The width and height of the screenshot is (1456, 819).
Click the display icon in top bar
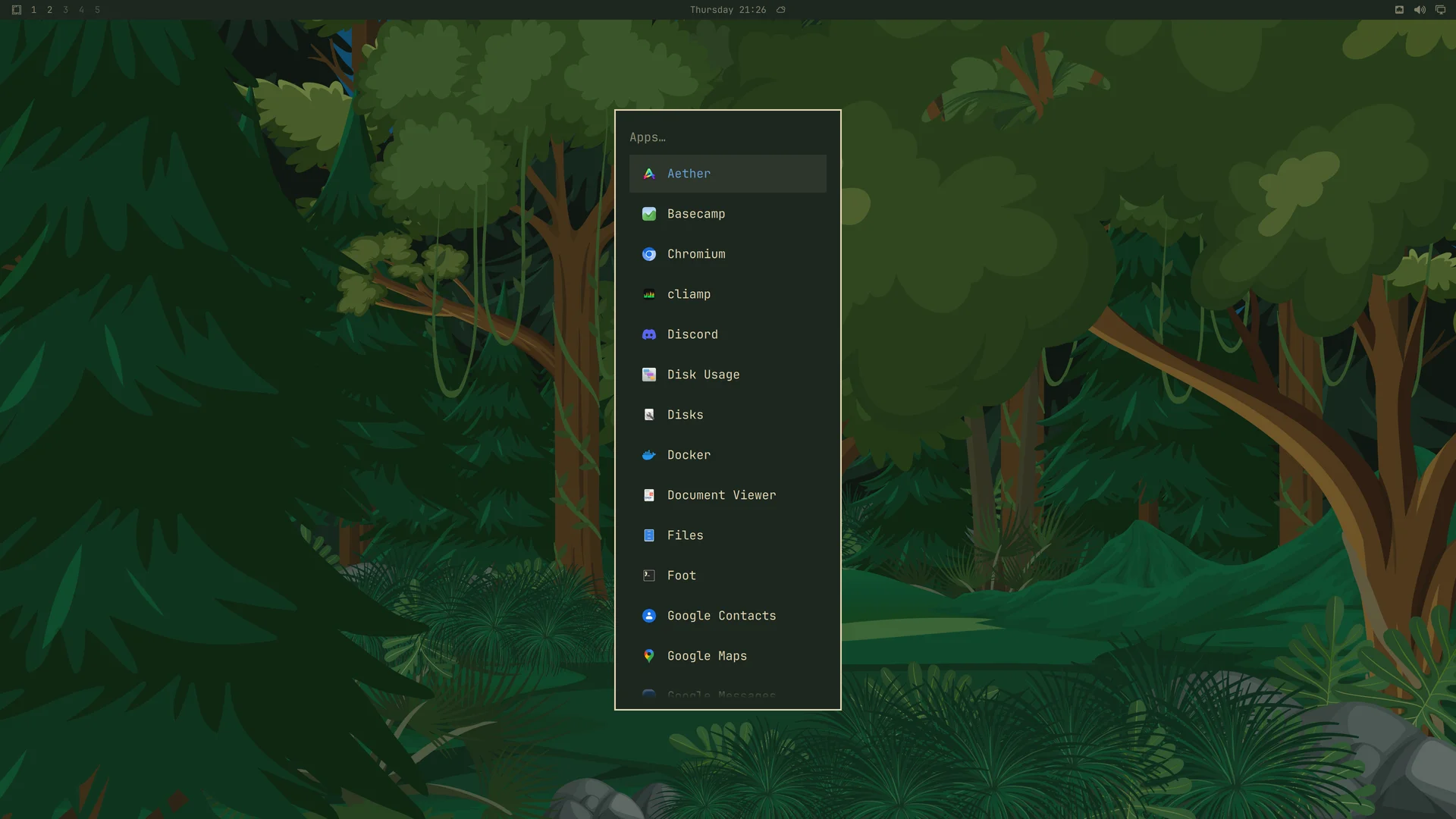click(x=1440, y=10)
